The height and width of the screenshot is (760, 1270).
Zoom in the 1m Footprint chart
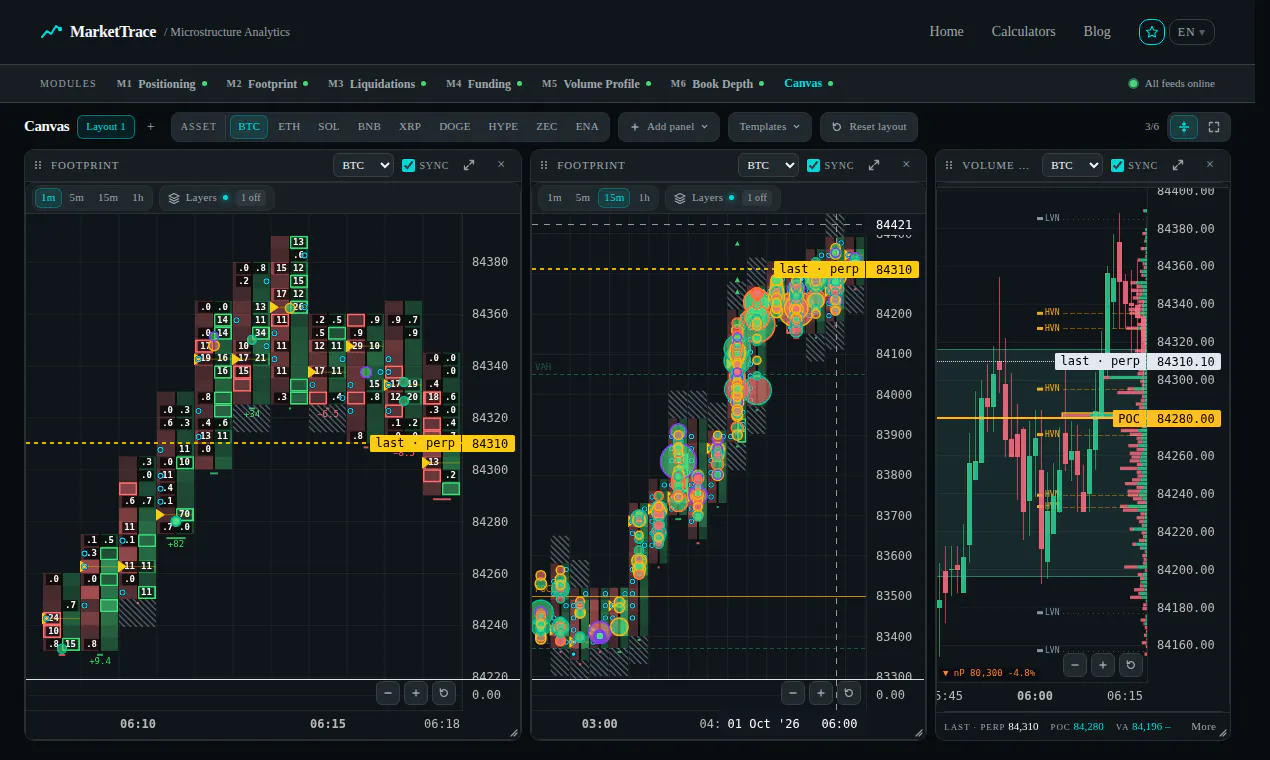coord(417,692)
